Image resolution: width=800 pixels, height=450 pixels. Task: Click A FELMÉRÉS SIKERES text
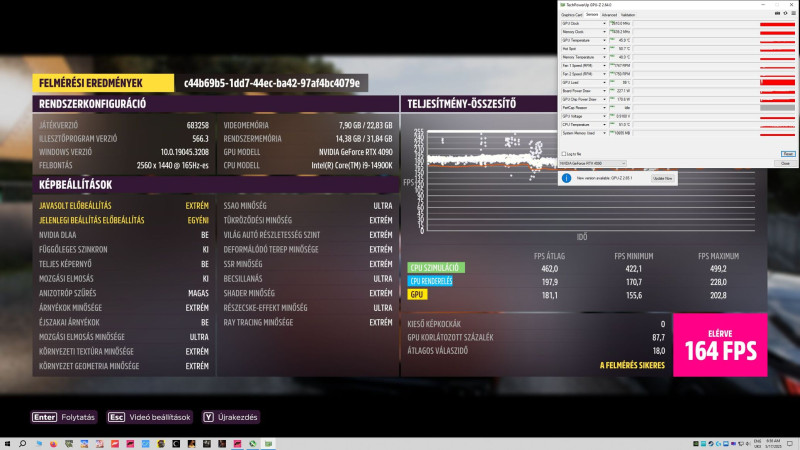(x=632, y=365)
